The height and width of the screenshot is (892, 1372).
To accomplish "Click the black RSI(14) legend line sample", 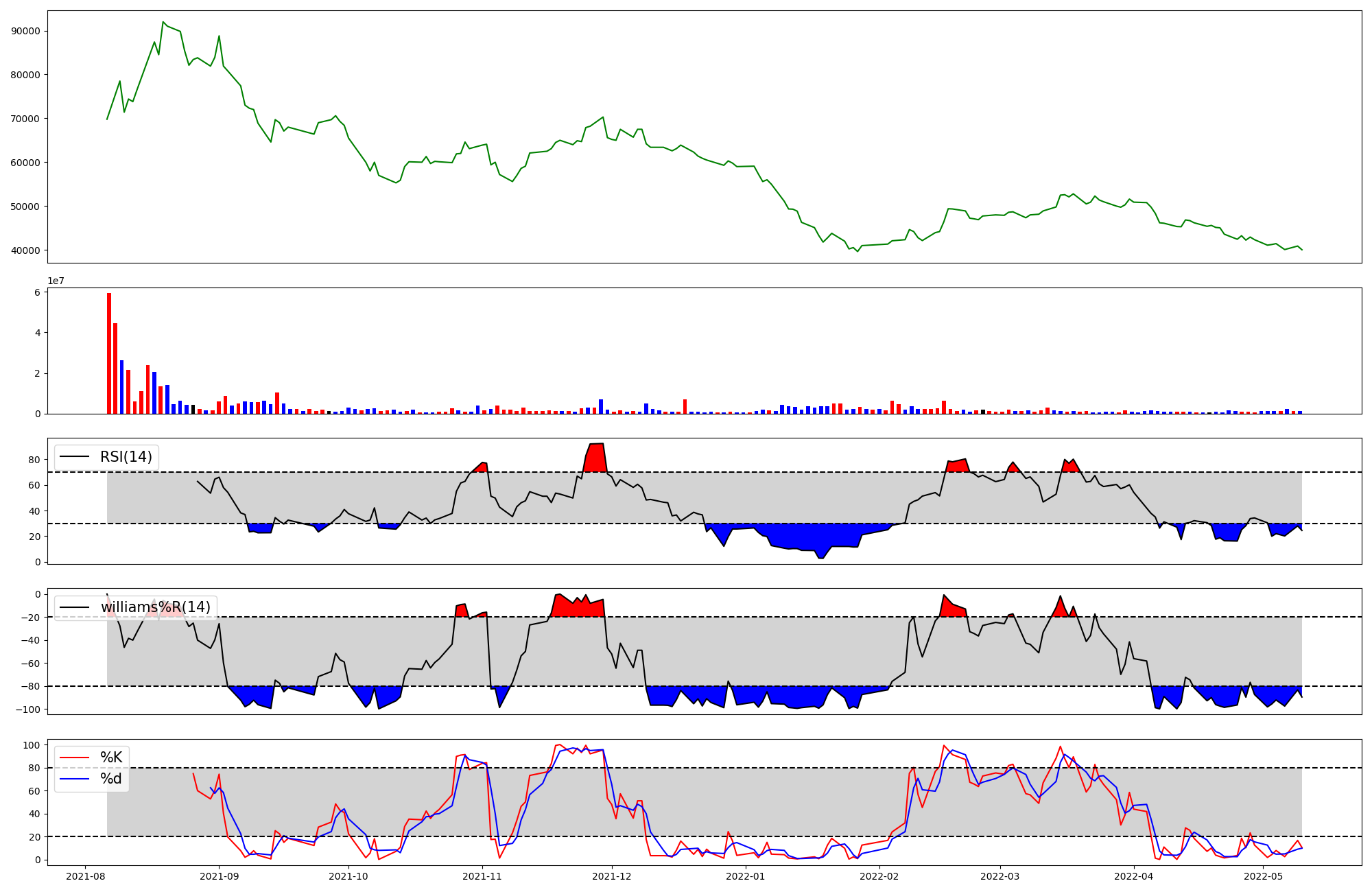I will pos(75,457).
